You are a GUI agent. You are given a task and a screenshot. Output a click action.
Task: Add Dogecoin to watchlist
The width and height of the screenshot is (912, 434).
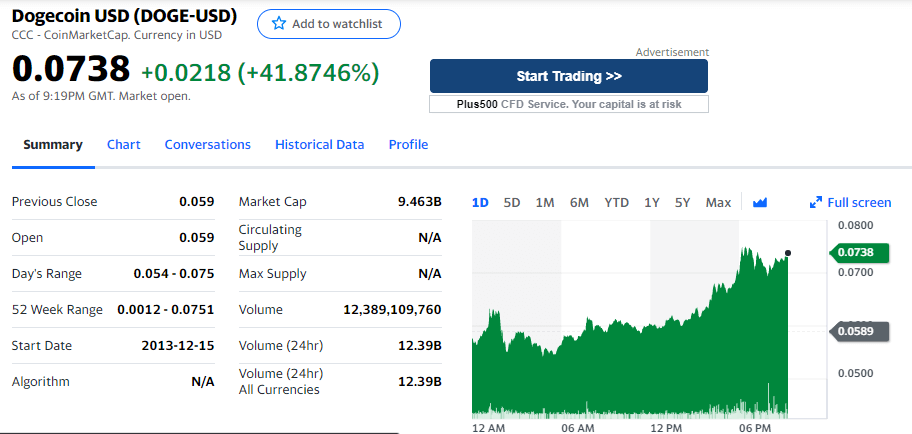329,24
